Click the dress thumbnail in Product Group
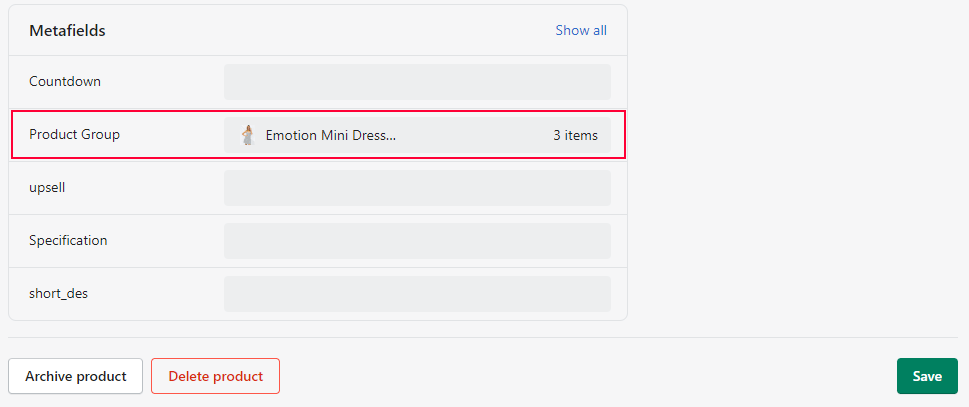The height and width of the screenshot is (407, 969). [x=248, y=135]
